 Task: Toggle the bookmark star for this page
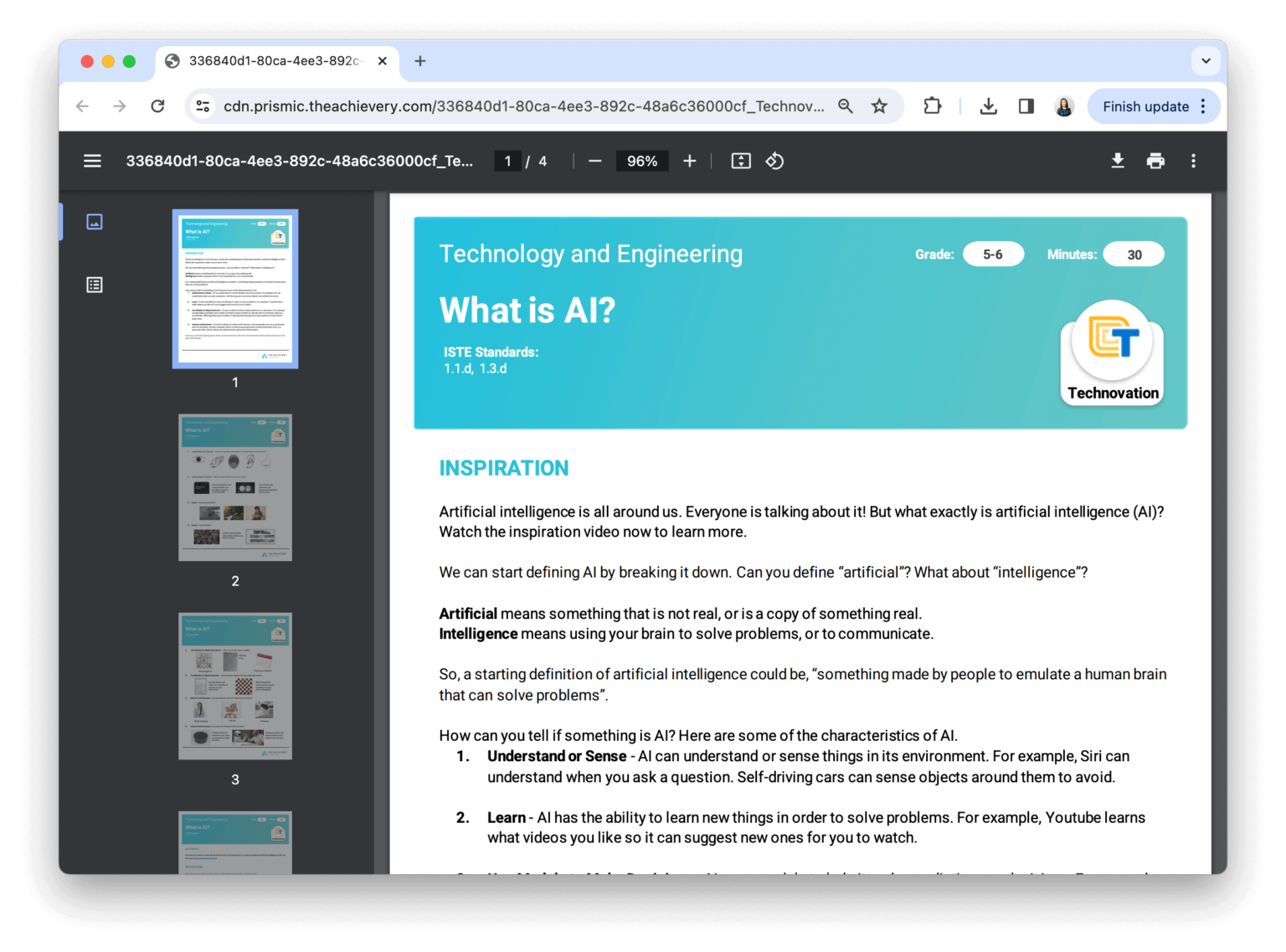tap(879, 105)
